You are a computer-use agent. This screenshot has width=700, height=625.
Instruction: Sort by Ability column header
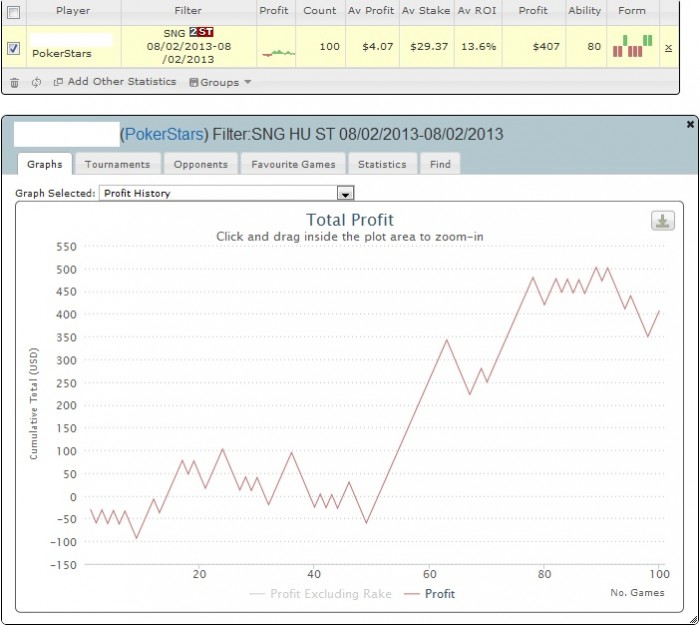(585, 10)
